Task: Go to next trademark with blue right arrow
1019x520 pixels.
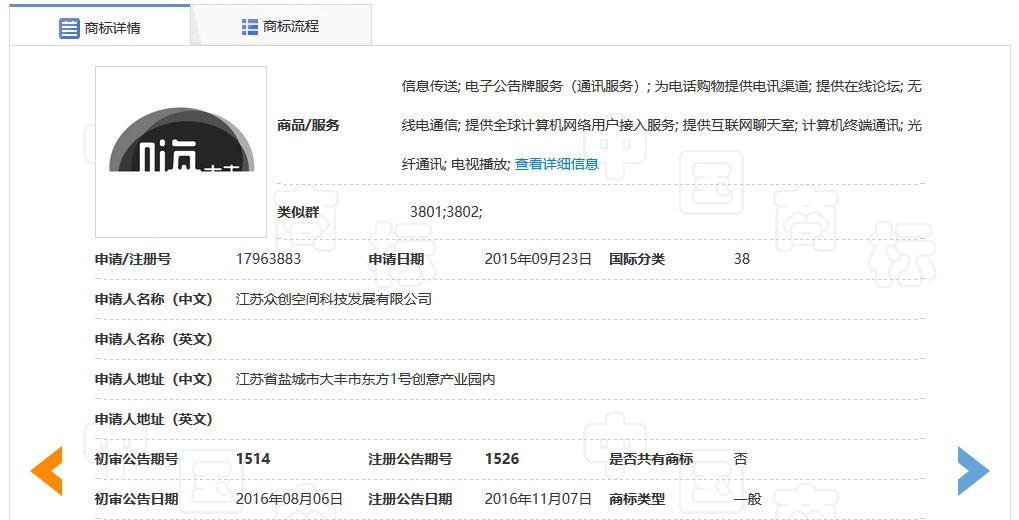Action: 974,471
